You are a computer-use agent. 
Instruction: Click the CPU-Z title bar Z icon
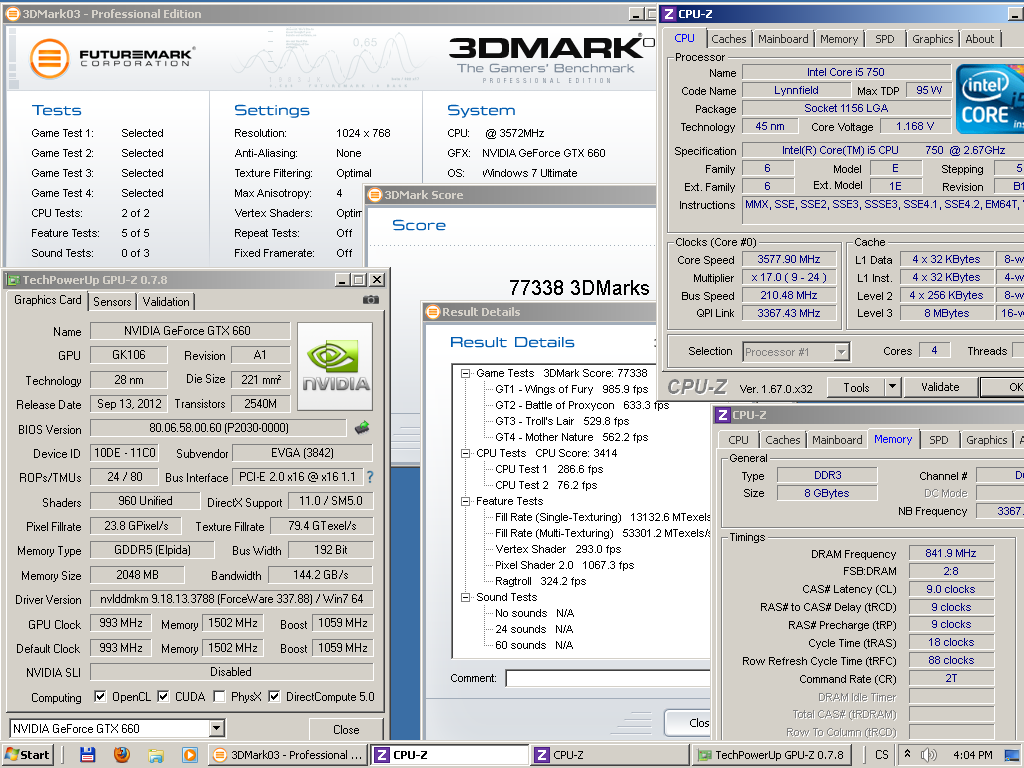click(669, 14)
